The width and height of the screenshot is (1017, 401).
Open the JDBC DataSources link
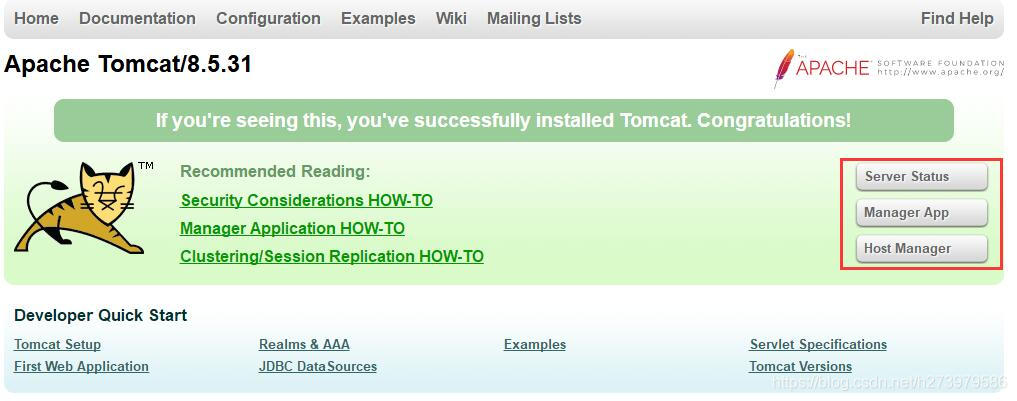pos(318,367)
